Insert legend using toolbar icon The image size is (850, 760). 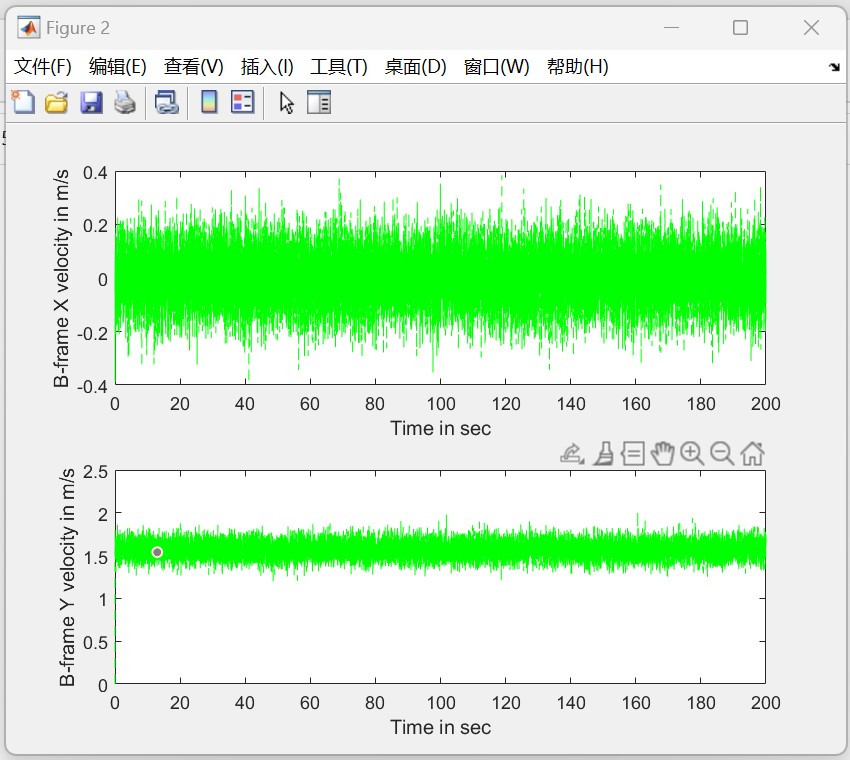(242, 102)
